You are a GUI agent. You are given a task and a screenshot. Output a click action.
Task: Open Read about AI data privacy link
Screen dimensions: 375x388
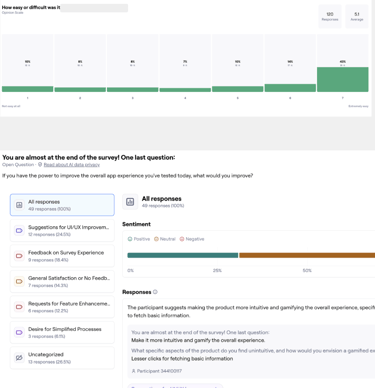pos(72,165)
